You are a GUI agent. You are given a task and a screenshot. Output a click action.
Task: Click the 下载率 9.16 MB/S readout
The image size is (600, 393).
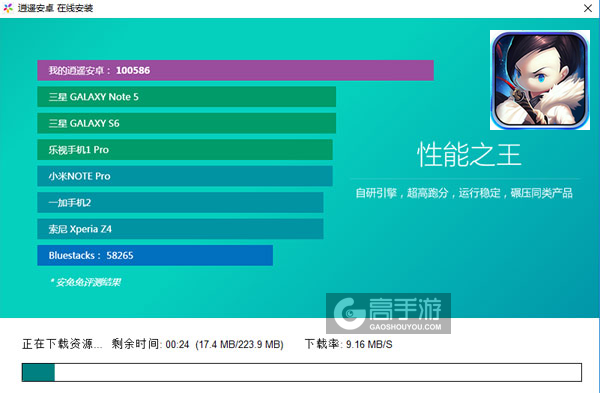(349, 344)
